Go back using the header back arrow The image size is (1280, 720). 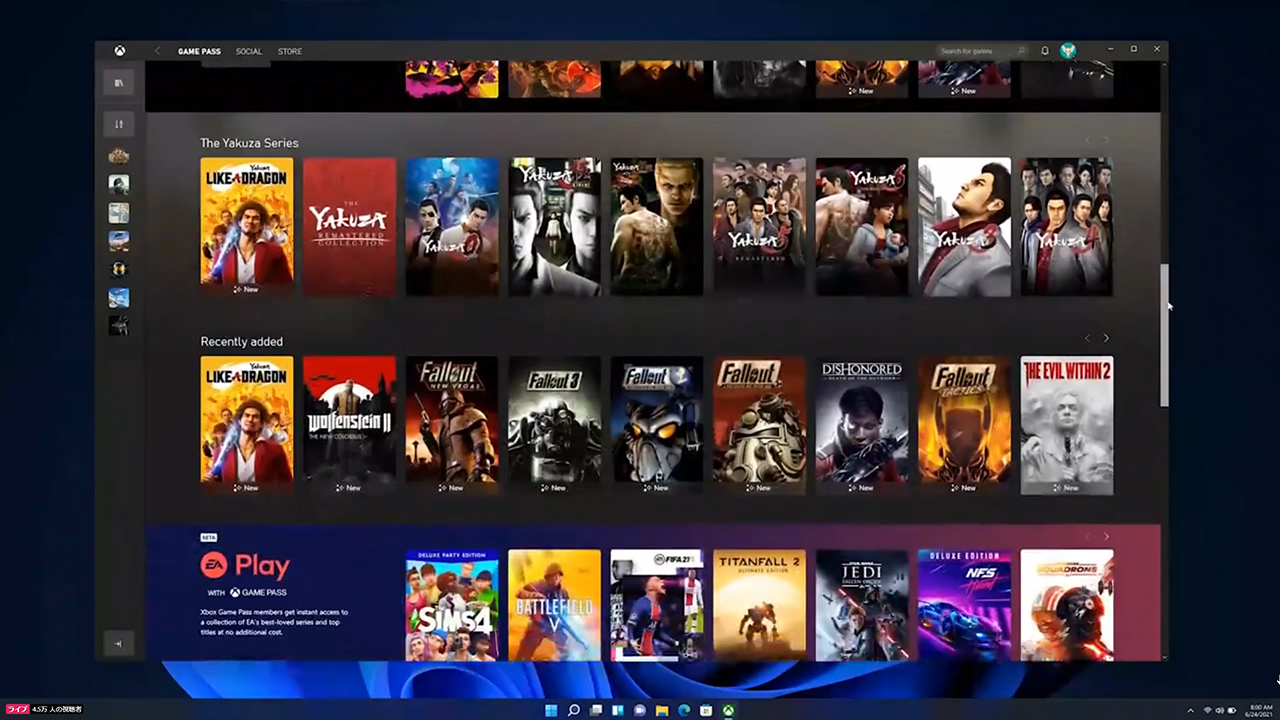(x=157, y=51)
